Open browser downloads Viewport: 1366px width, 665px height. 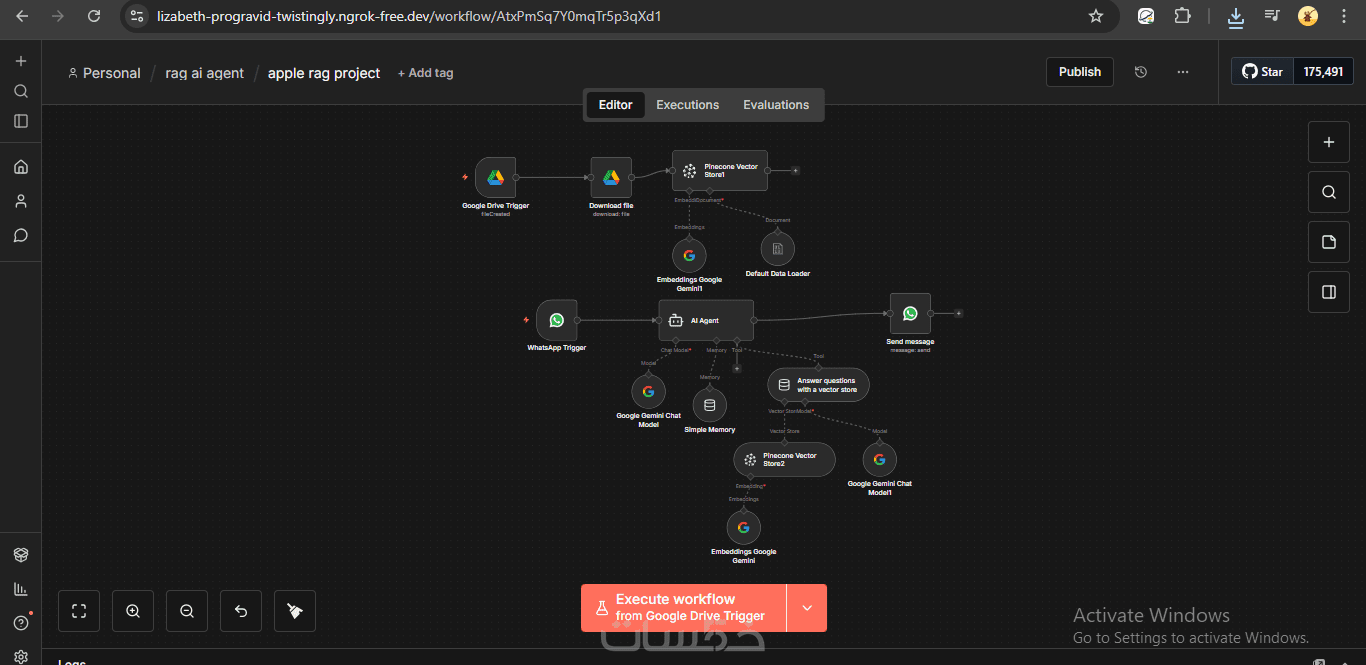pos(1236,16)
